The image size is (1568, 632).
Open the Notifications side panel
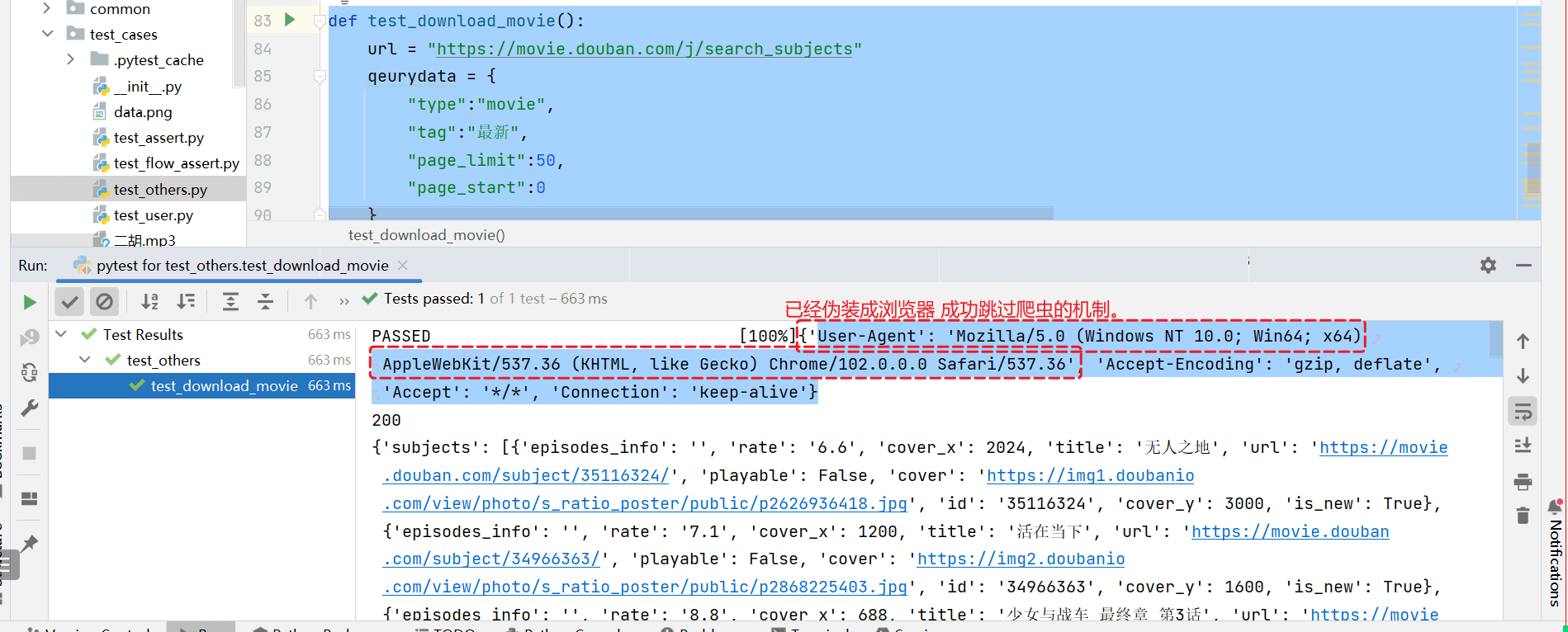(1555, 551)
